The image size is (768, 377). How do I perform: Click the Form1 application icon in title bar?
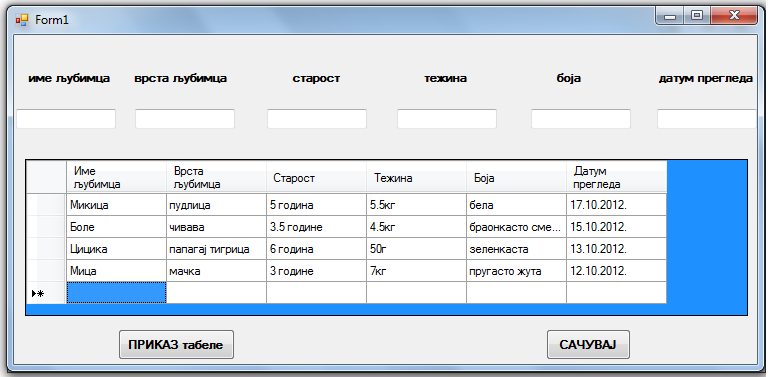tap(22, 20)
